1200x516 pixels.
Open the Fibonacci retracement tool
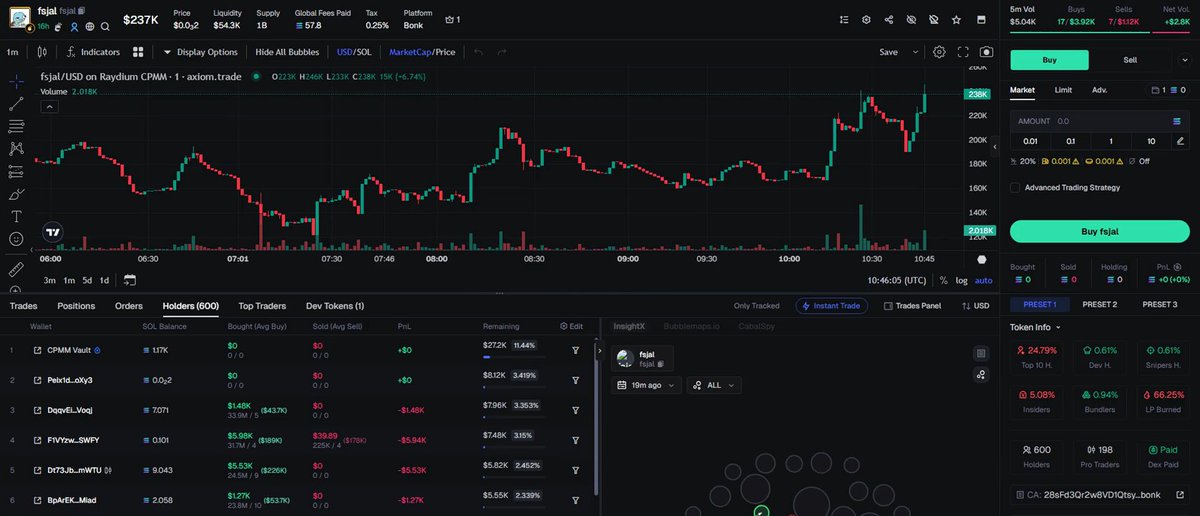point(16,126)
